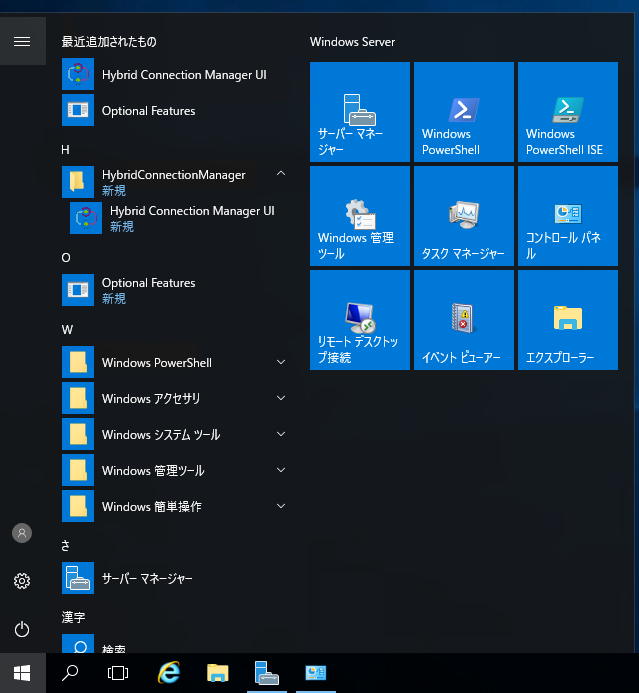
Task: Expand the Windows システム ツール folder chevron
Action: click(x=281, y=434)
